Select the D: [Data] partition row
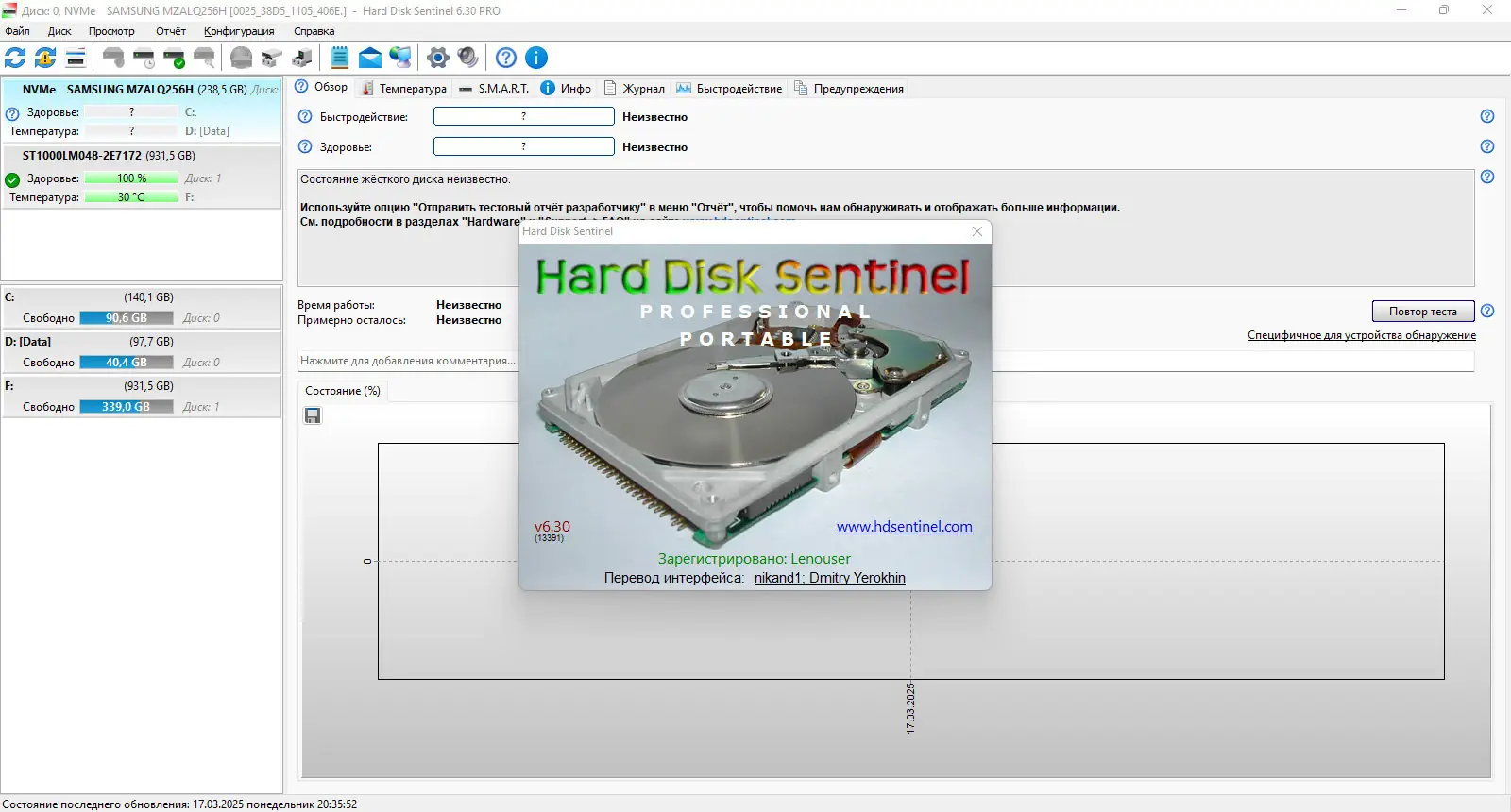The width and height of the screenshot is (1511, 812). point(142,352)
